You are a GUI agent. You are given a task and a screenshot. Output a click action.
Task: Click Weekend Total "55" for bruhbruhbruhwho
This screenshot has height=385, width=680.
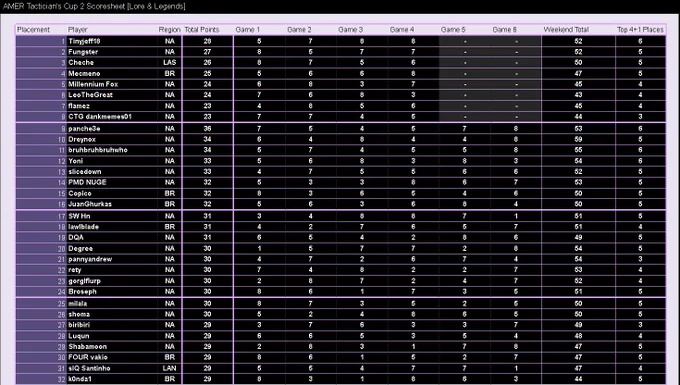pos(578,150)
